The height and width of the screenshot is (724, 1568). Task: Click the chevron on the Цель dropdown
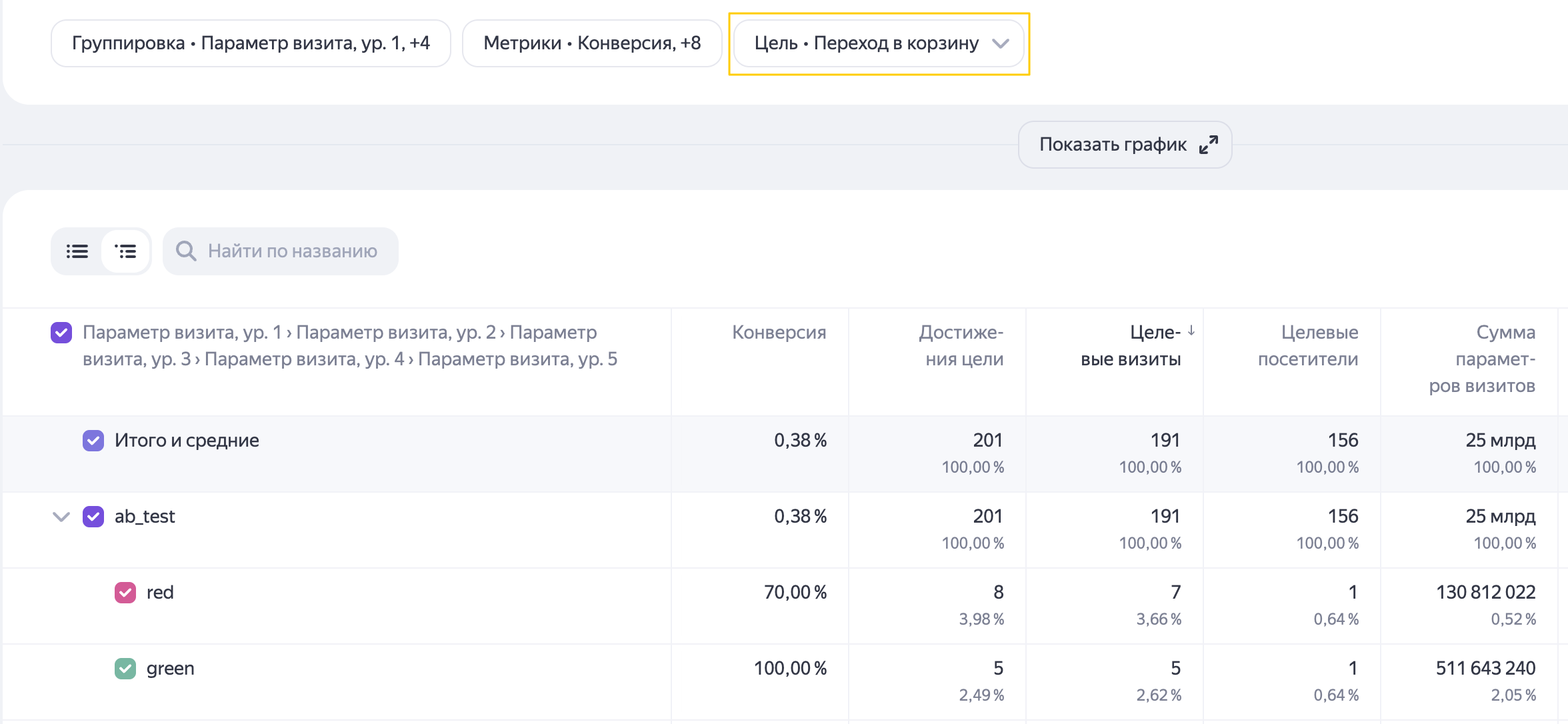(x=1000, y=44)
